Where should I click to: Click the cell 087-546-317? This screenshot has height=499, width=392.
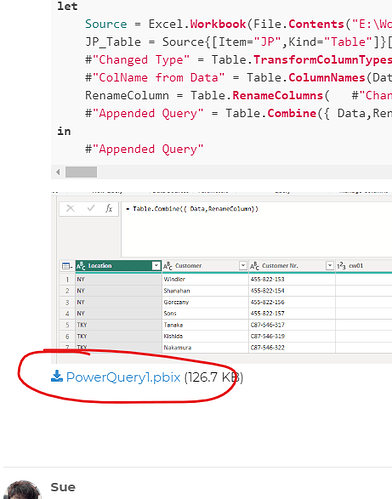pyautogui.click(x=292, y=325)
